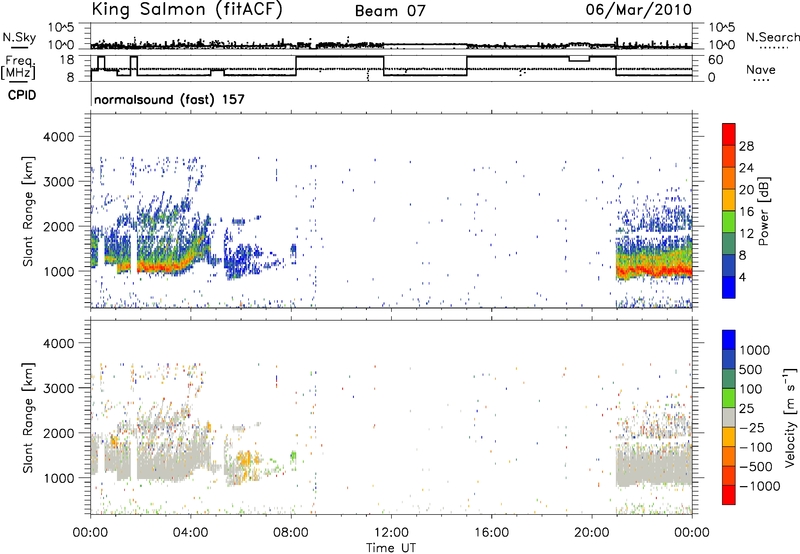
Task: Click the power colorbar value '28'
Action: click(746, 146)
